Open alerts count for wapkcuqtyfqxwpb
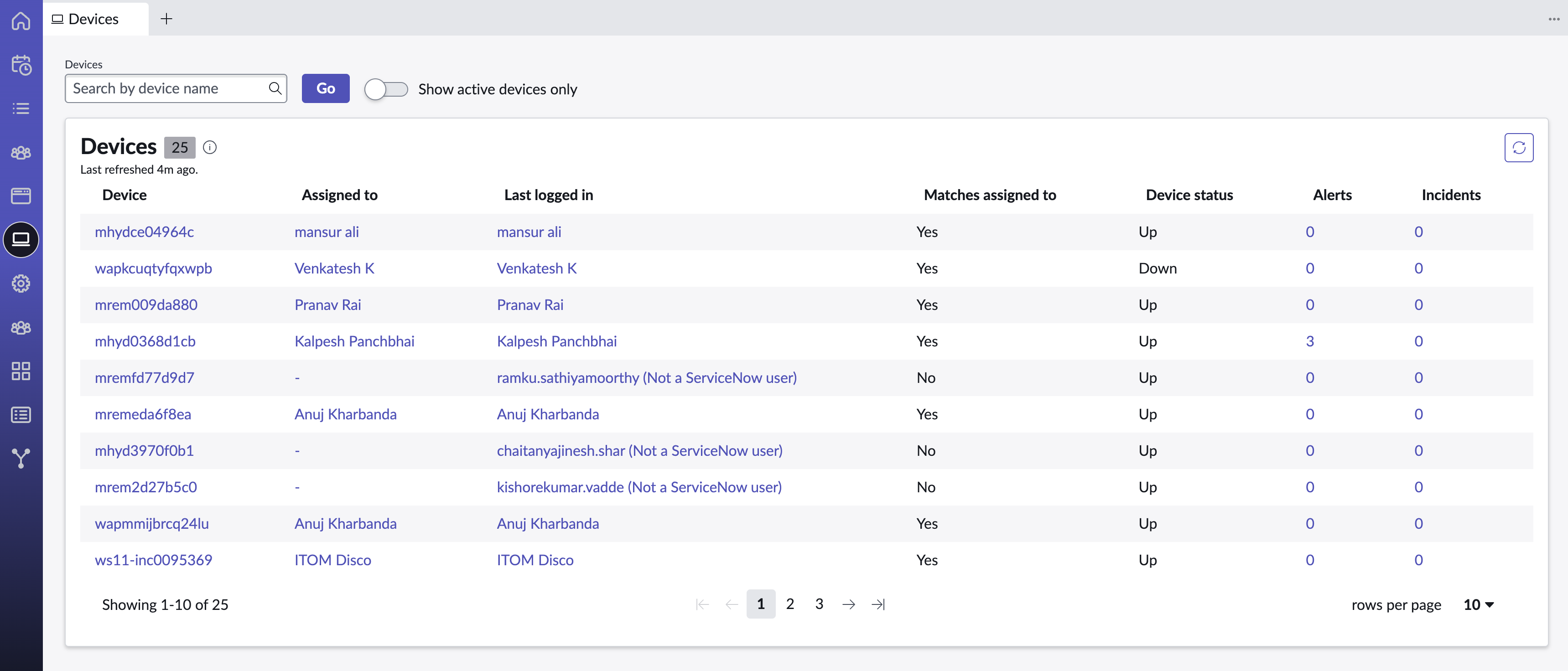 pos(1309,268)
